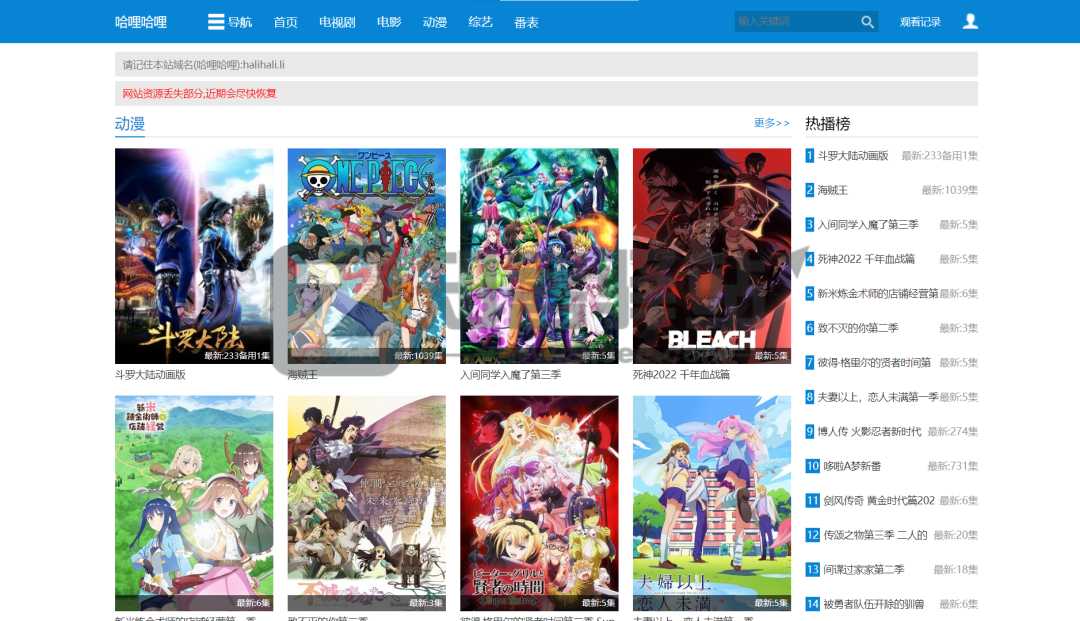The image size is (1080, 621).
Task: Click the search magnifier icon
Action: point(866,21)
